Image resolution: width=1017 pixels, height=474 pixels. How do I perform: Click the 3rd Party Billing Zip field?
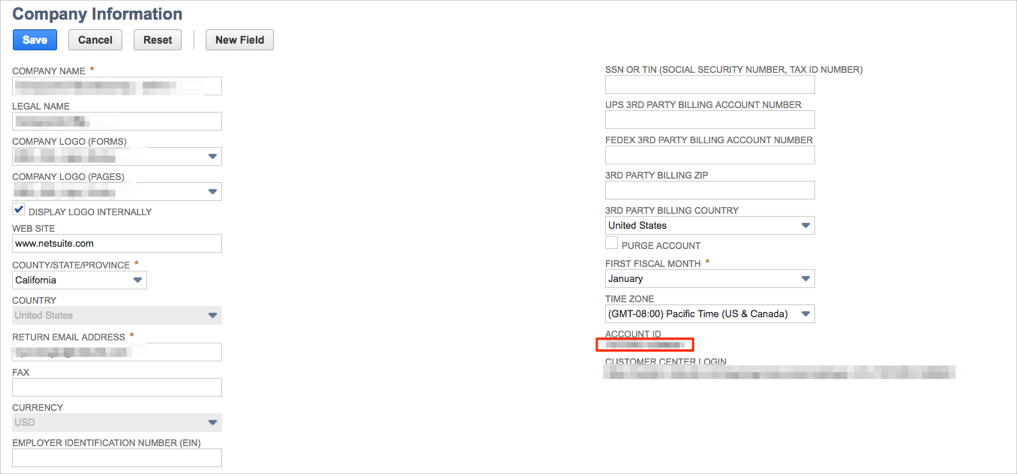[x=709, y=190]
